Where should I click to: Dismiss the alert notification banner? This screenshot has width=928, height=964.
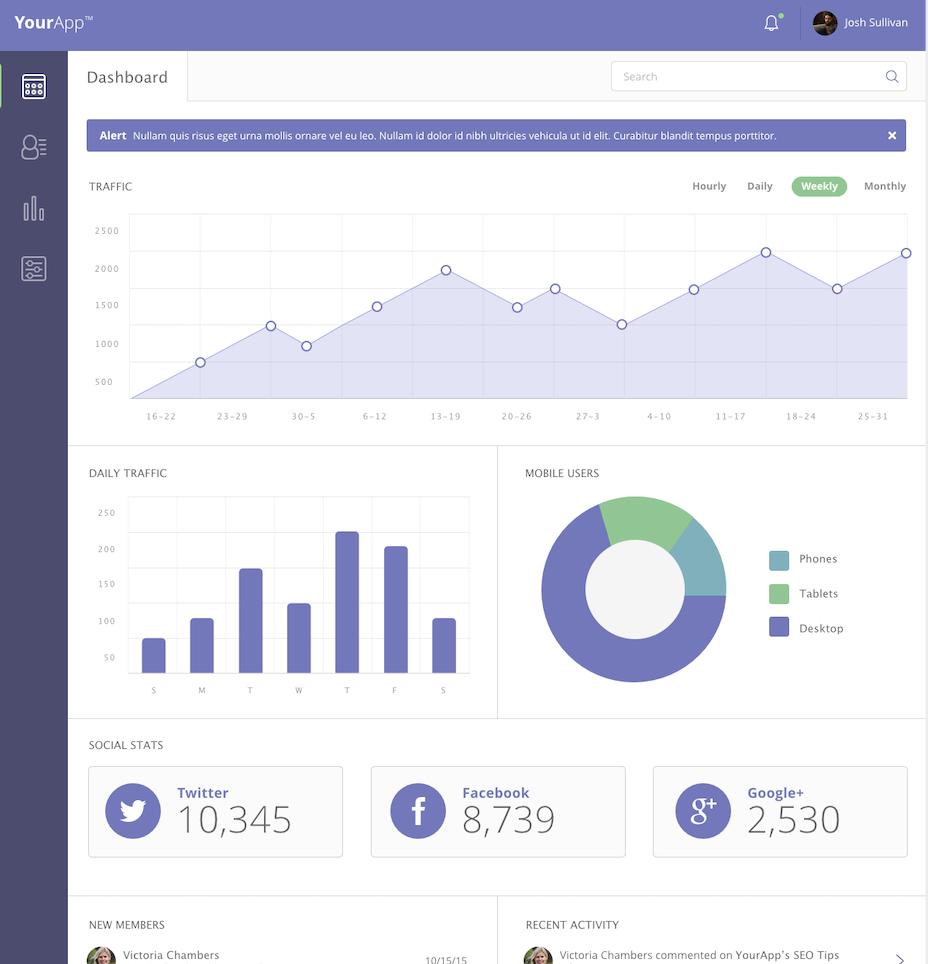(891, 135)
